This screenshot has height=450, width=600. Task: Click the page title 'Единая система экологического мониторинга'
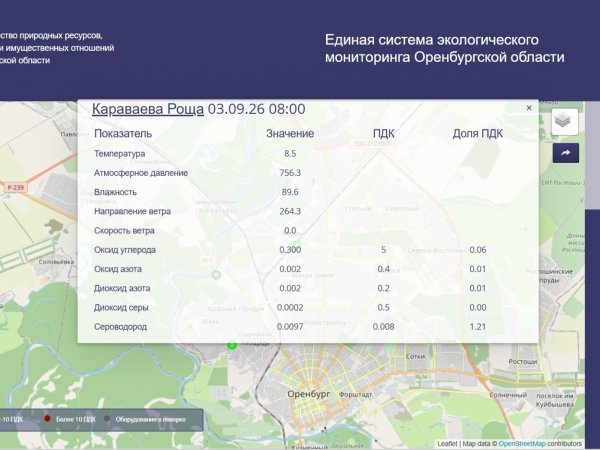tap(444, 49)
